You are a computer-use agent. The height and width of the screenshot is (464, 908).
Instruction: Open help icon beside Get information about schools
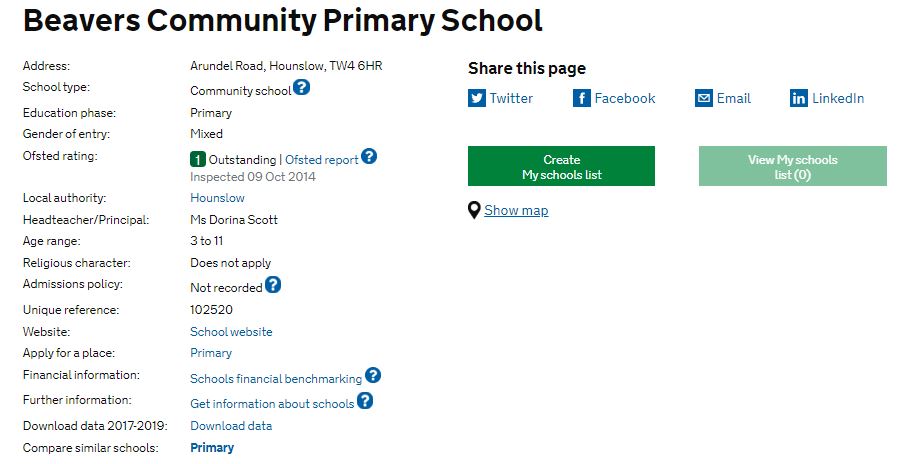[x=365, y=400]
